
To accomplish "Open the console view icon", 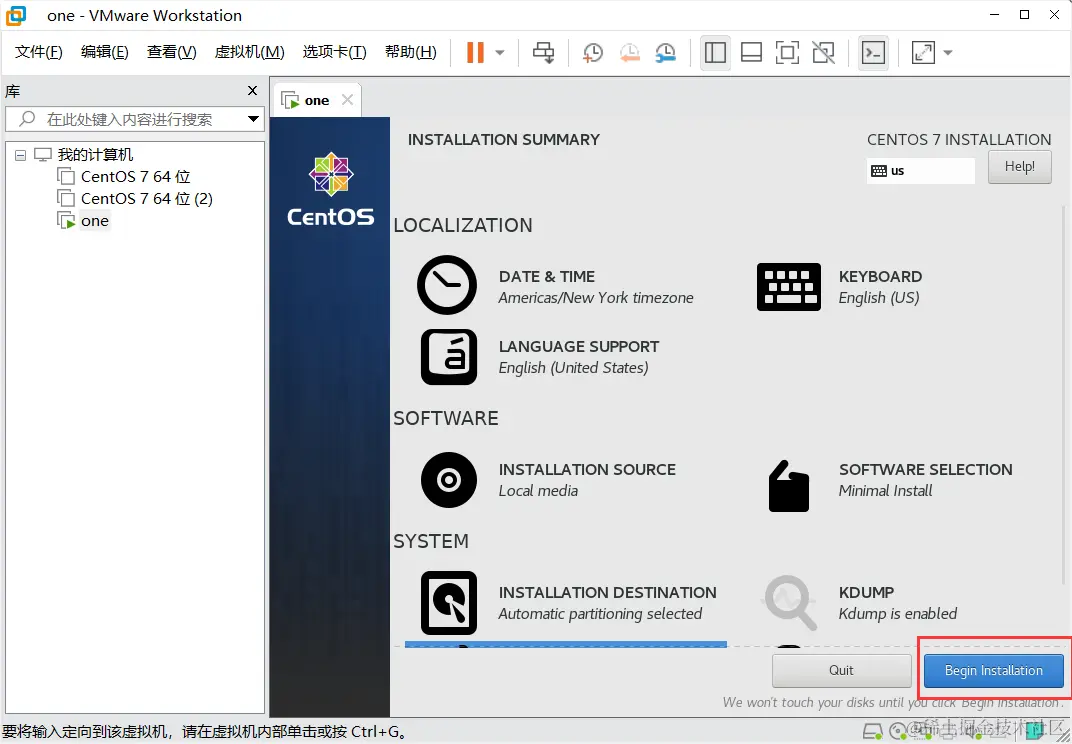I will click(873, 53).
